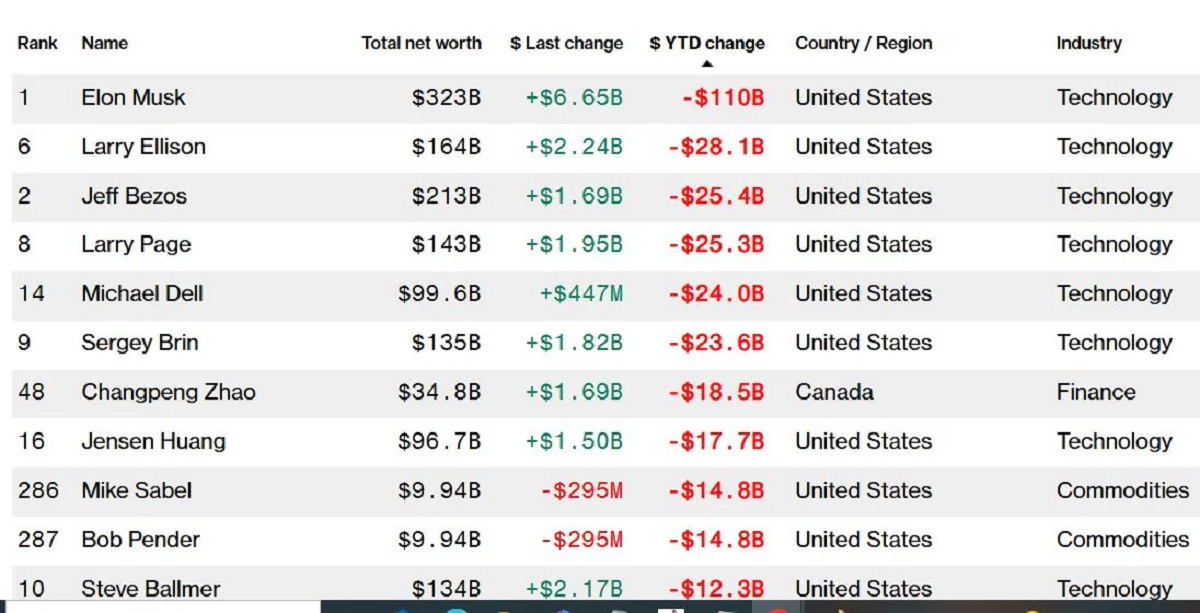The image size is (1200, 613).
Task: Click Mike Sabel's name
Action: (136, 490)
